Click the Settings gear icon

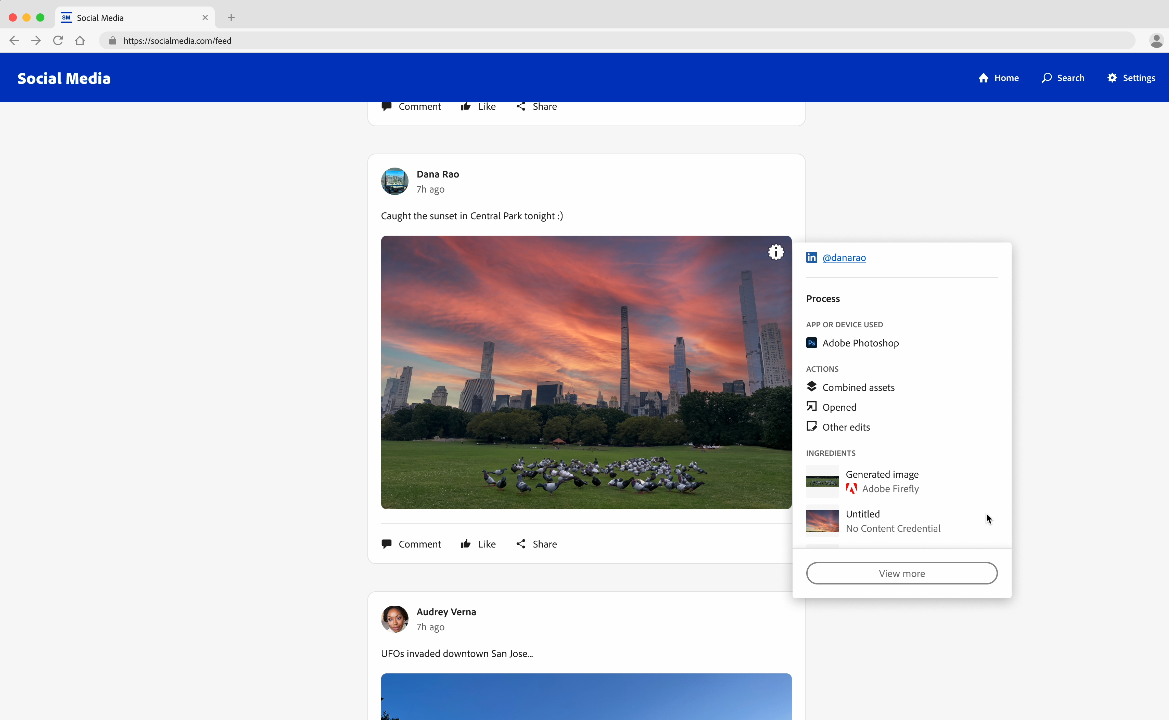click(x=1112, y=78)
